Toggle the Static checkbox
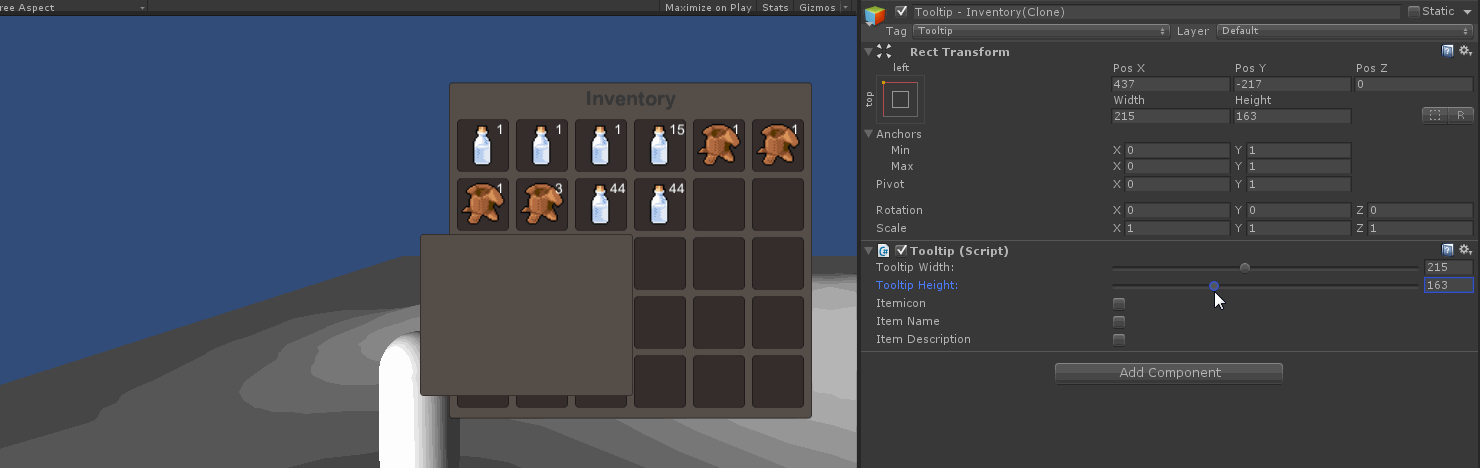The height and width of the screenshot is (468, 1480). pos(1414,12)
